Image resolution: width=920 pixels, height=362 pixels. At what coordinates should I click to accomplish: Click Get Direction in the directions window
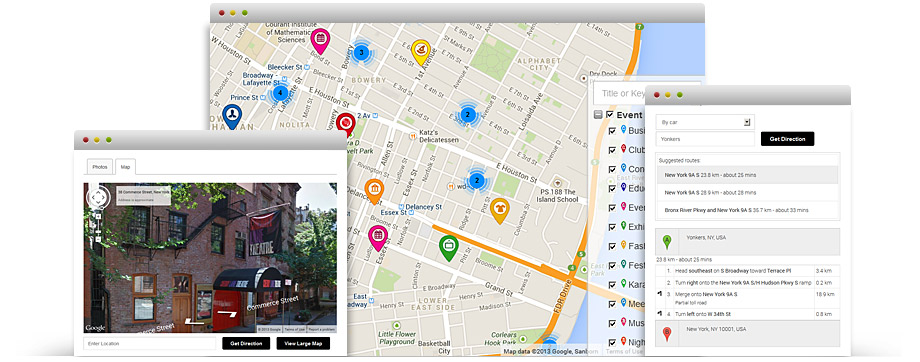click(787, 139)
